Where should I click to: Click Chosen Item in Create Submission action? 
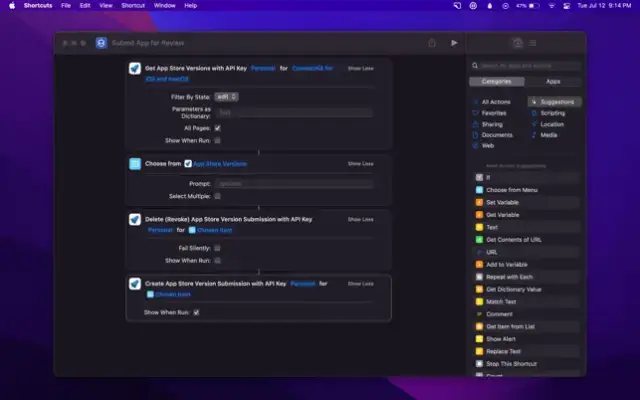click(169, 294)
